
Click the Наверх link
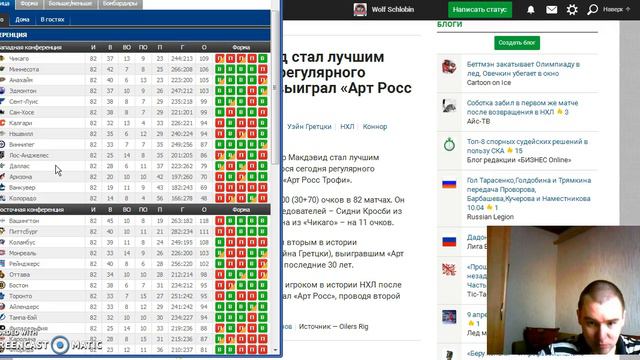616,9
